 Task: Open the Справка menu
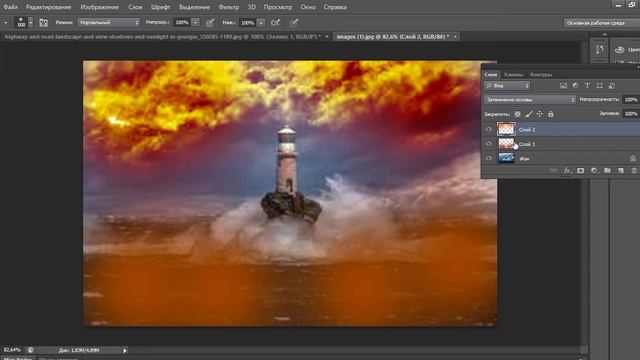pos(335,7)
